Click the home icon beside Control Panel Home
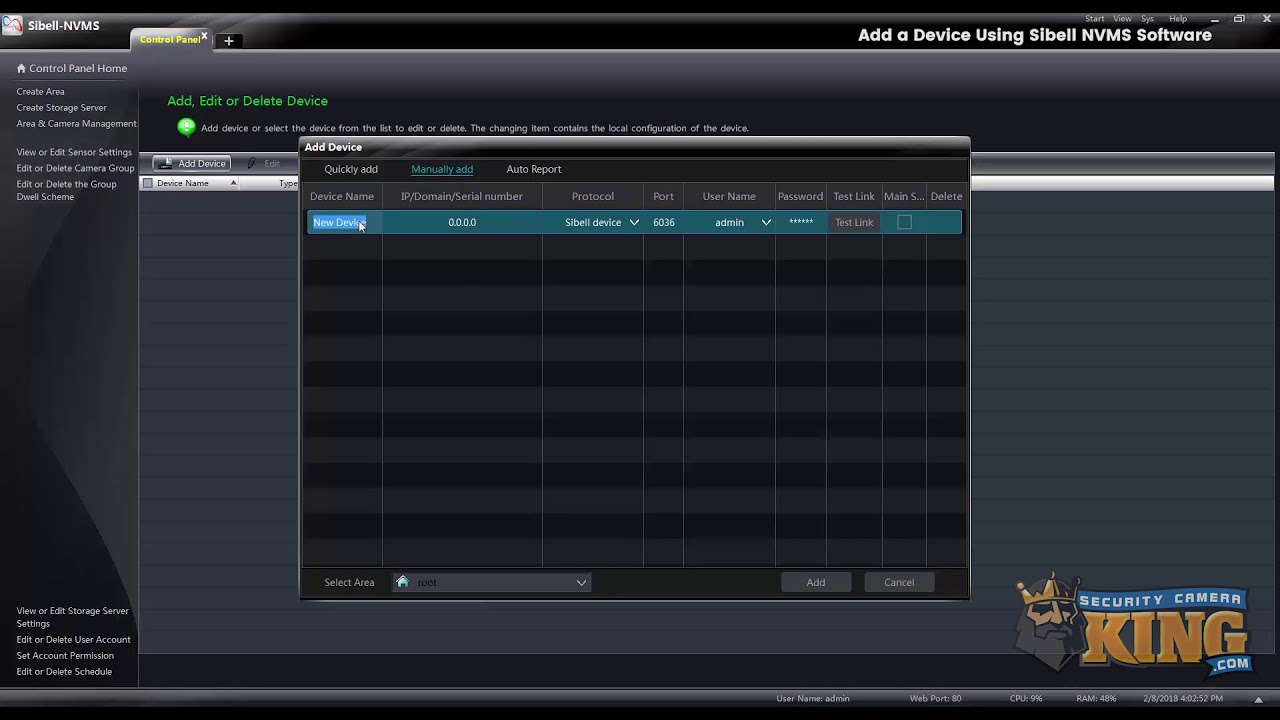This screenshot has width=1280, height=720. (x=21, y=68)
